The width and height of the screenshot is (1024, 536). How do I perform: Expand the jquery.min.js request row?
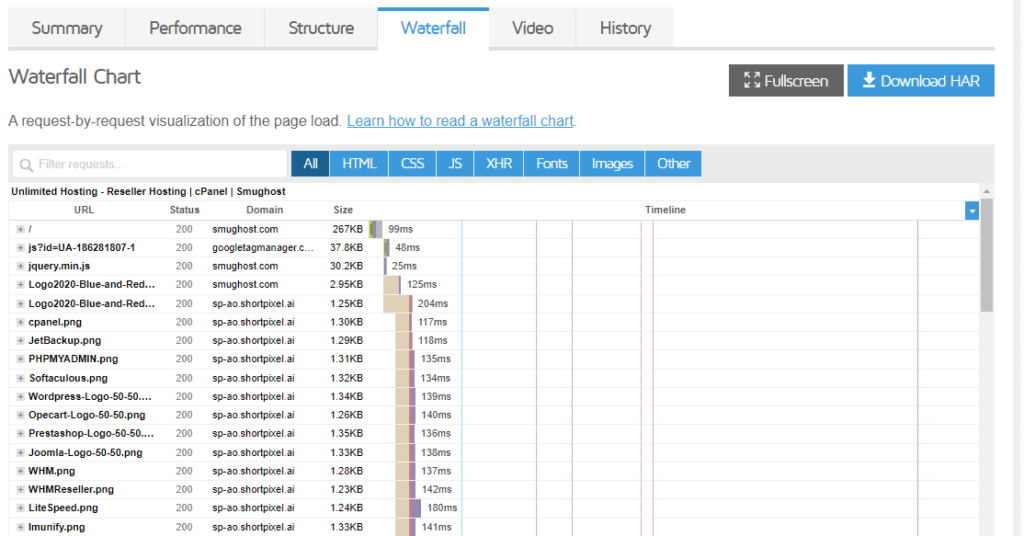point(20,266)
